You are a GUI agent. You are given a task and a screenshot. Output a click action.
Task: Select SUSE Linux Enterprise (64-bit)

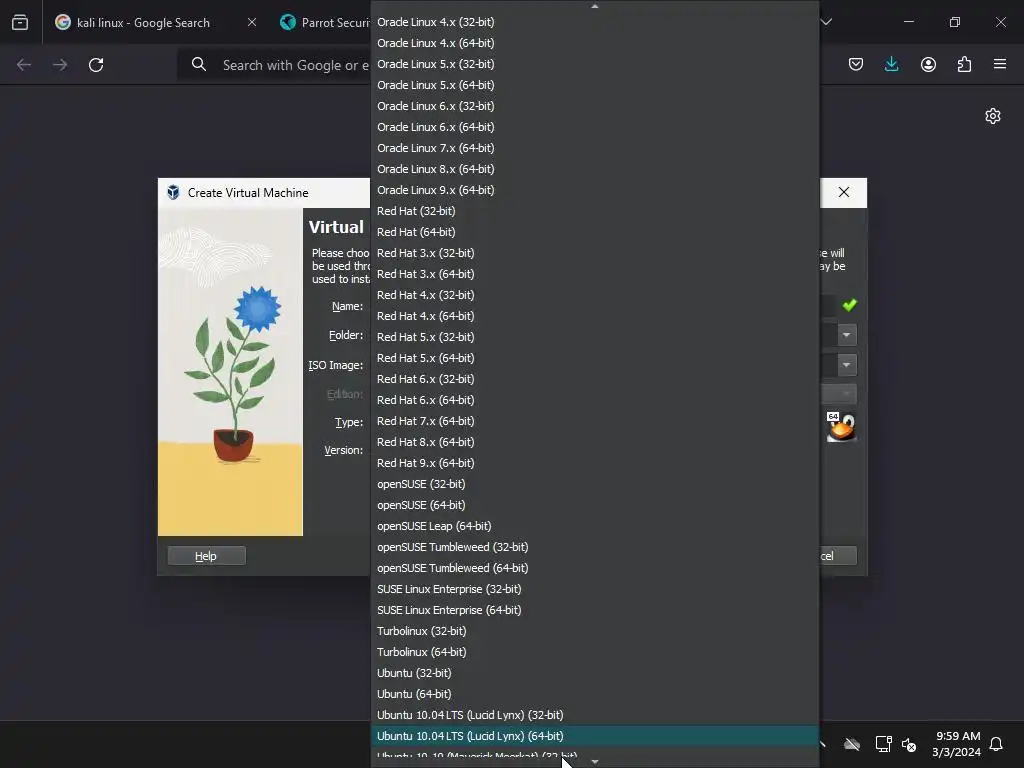click(x=594, y=610)
